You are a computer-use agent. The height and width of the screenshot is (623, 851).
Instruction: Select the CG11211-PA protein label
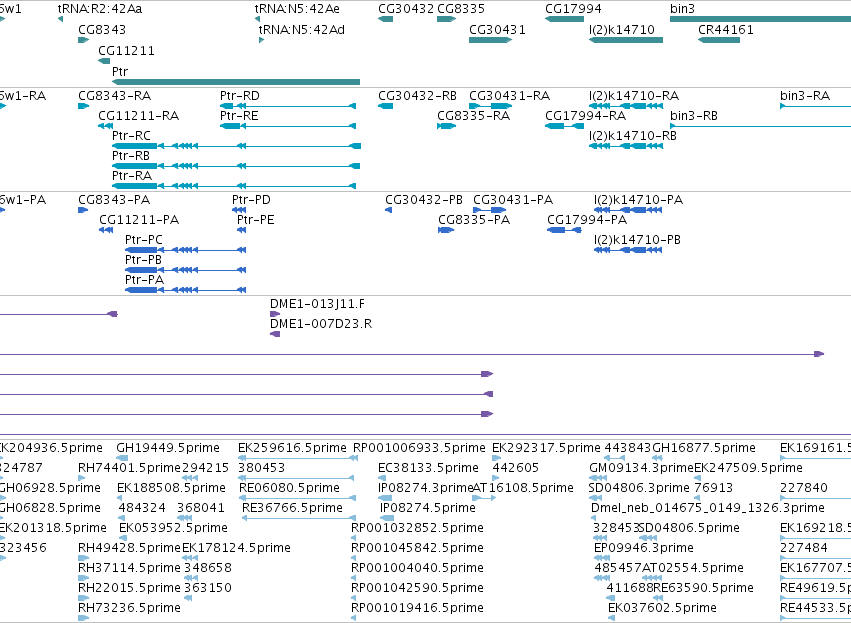139,220
